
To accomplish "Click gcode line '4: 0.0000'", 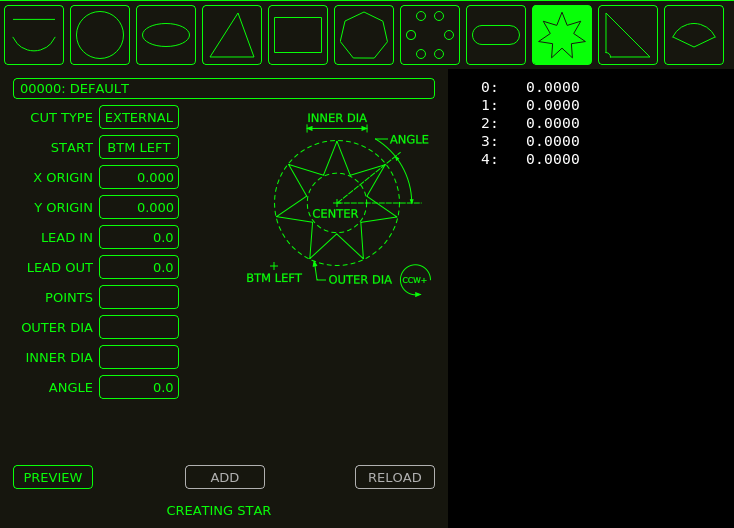I will pos(530,159).
